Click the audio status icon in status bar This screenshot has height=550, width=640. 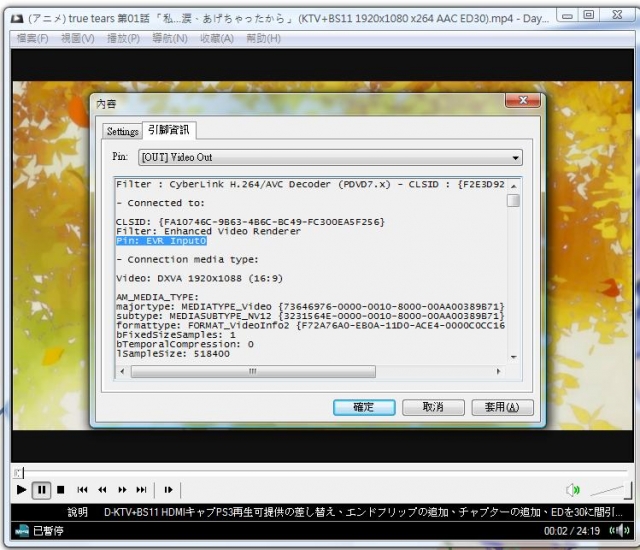[x=620, y=530]
